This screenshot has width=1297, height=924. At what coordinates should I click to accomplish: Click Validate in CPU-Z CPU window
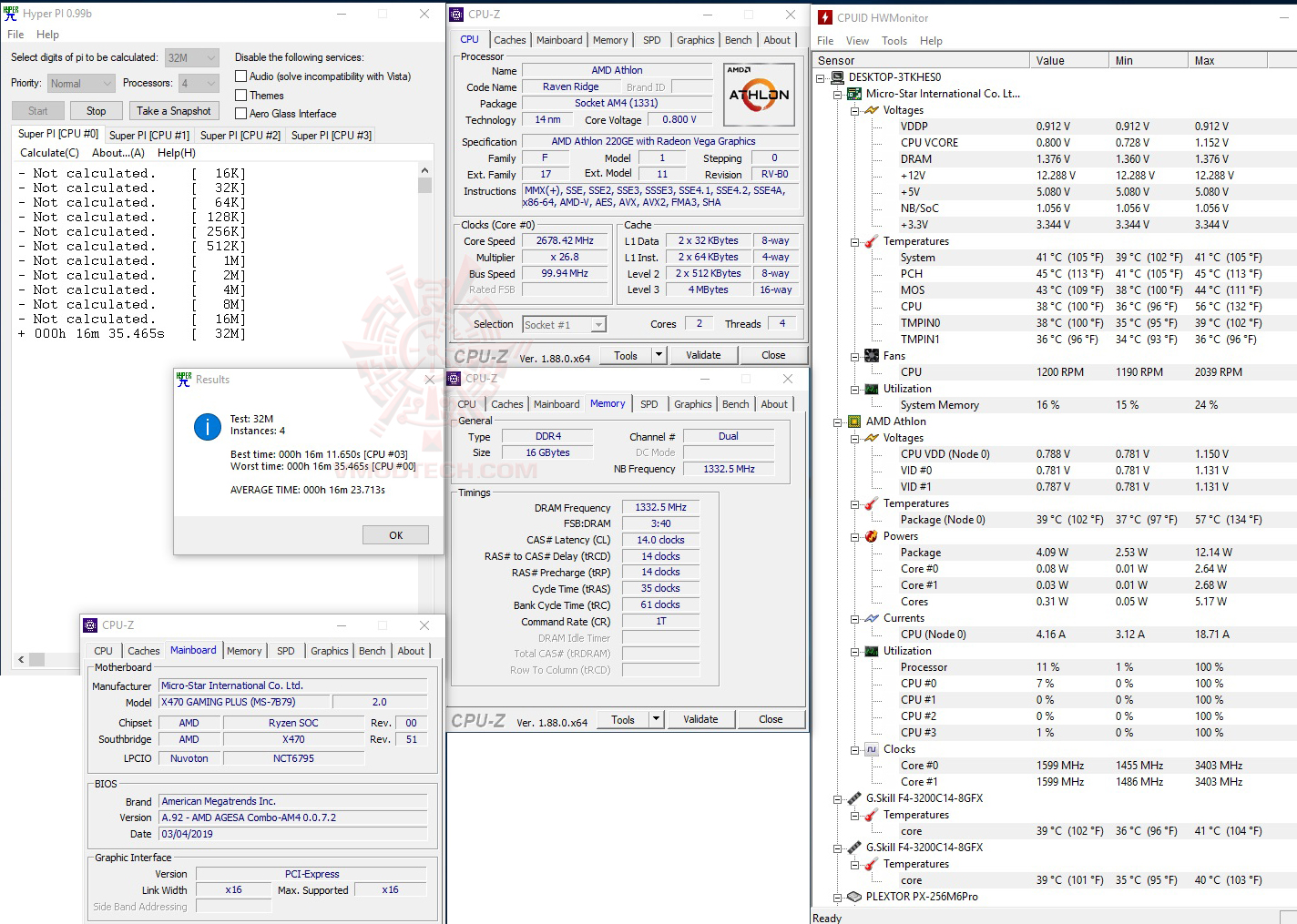(703, 355)
